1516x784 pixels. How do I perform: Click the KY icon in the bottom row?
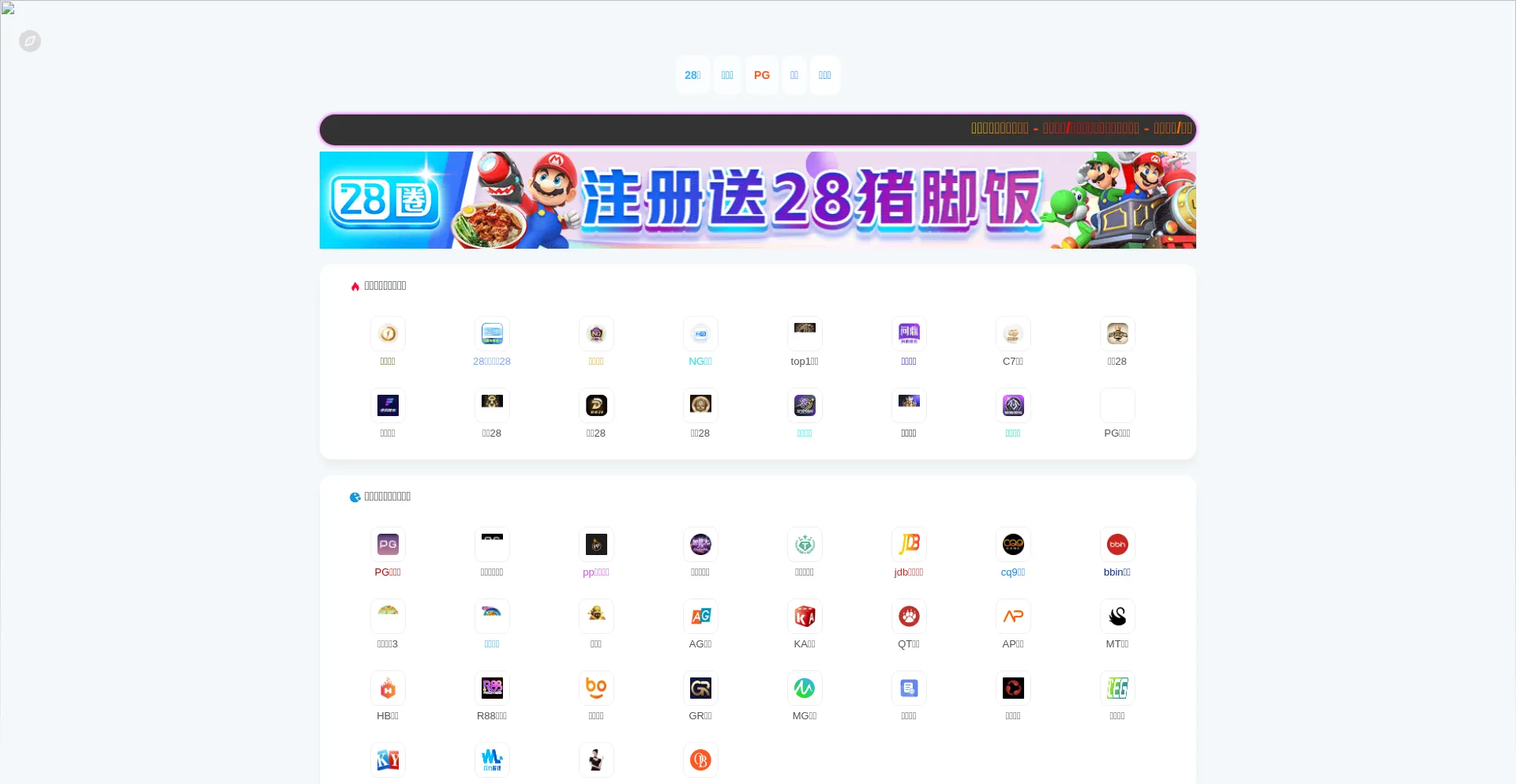(388, 760)
